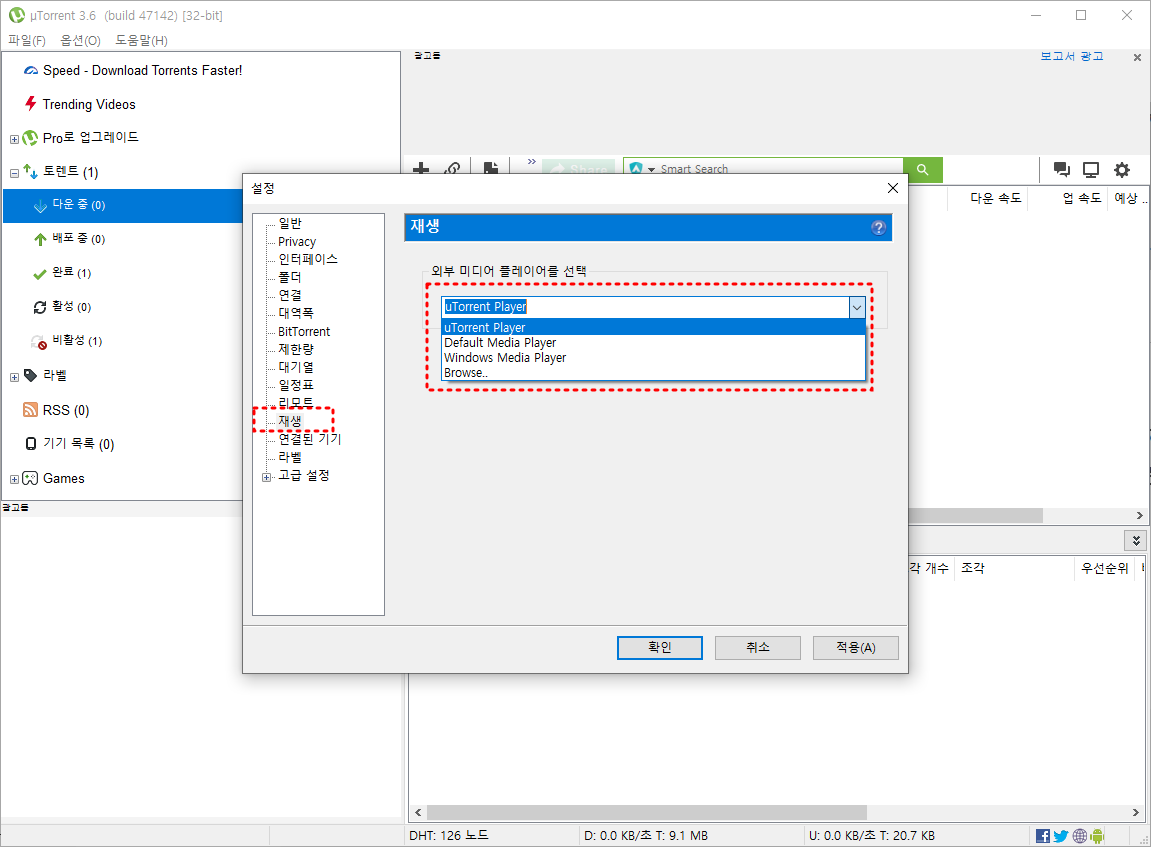Select 폴더 settings category
Image resolution: width=1151 pixels, height=847 pixels.
coord(290,277)
